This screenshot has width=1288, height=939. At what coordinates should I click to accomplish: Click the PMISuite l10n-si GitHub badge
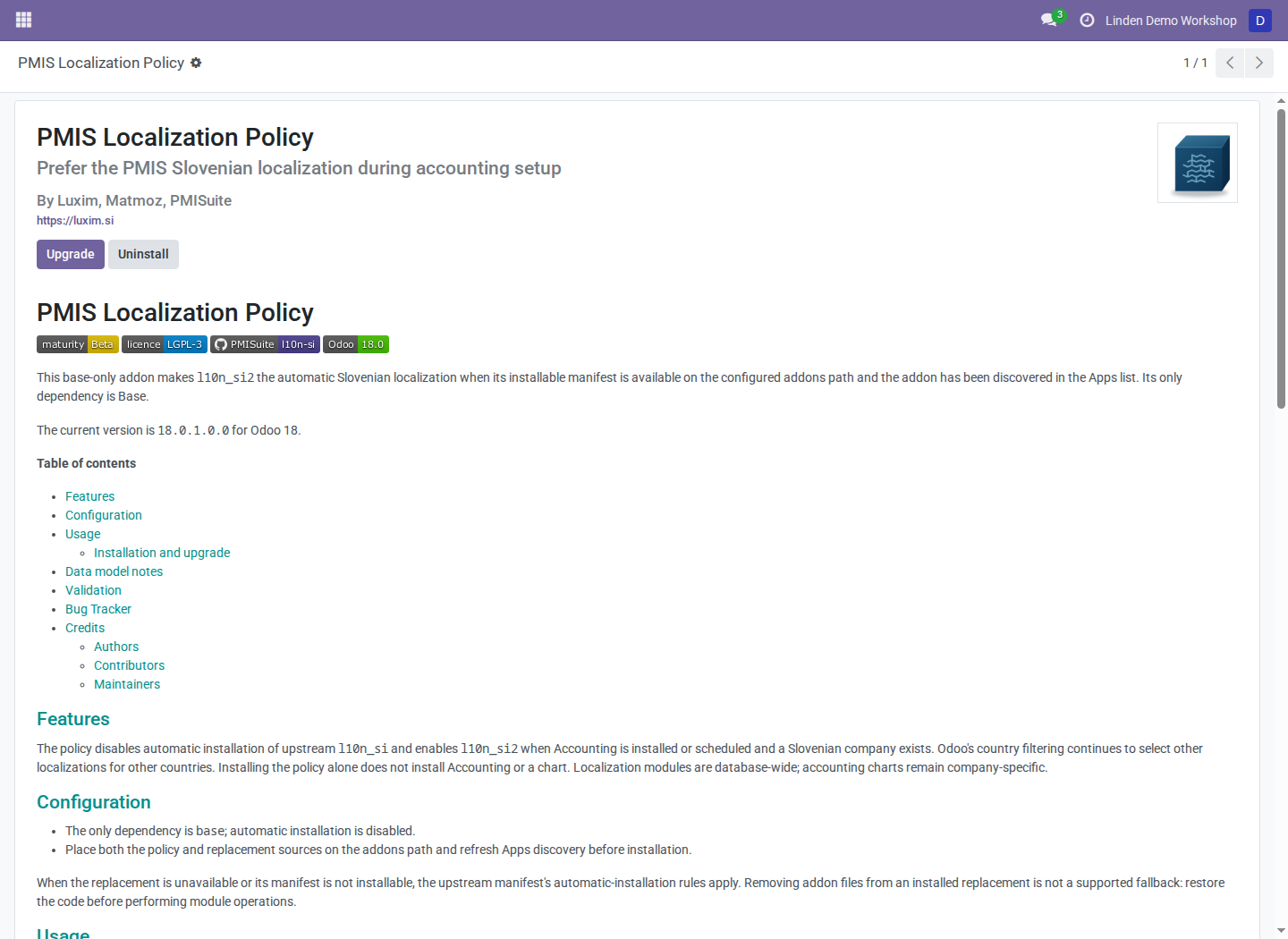point(265,344)
